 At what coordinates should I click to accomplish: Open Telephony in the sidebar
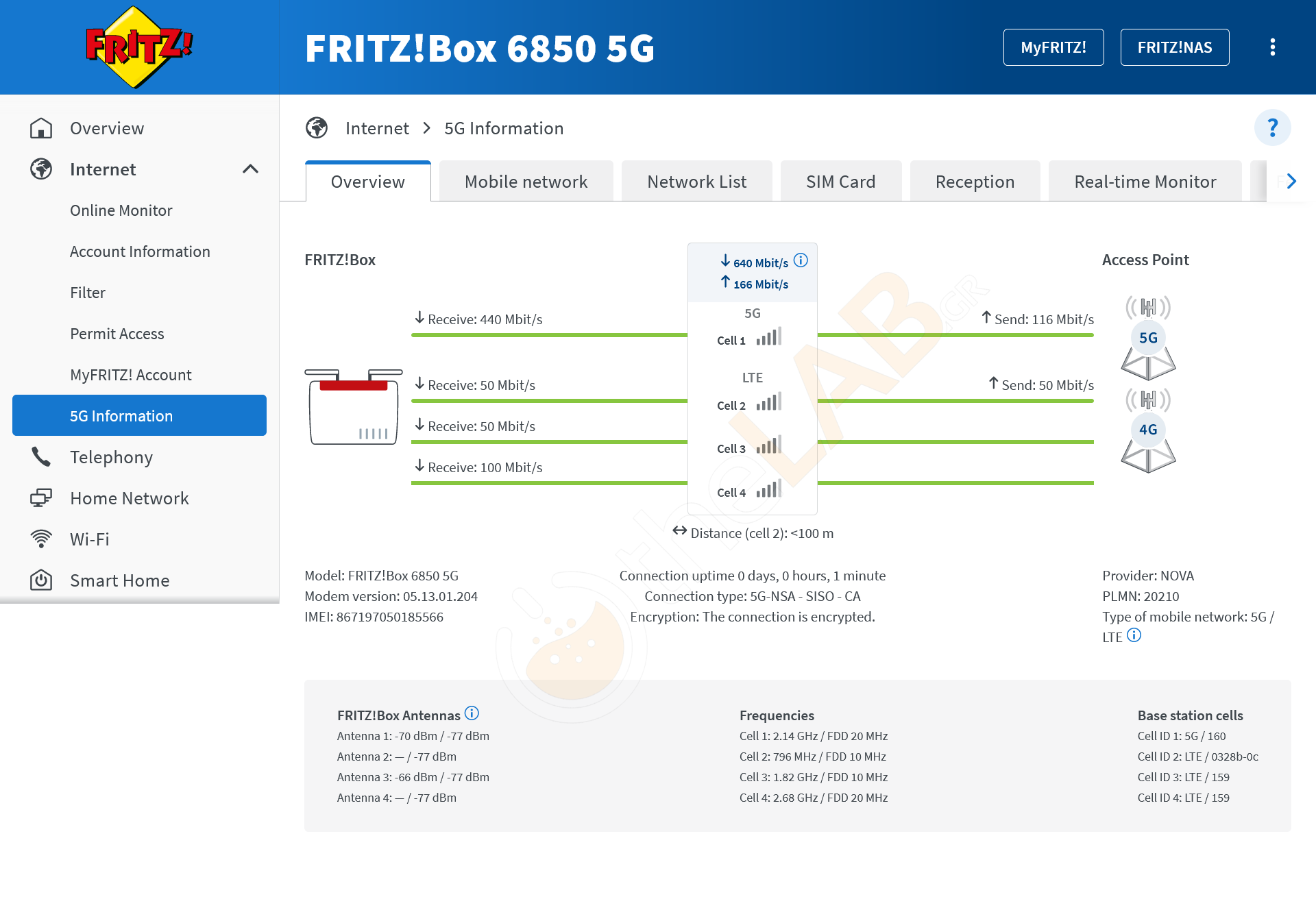tap(111, 457)
